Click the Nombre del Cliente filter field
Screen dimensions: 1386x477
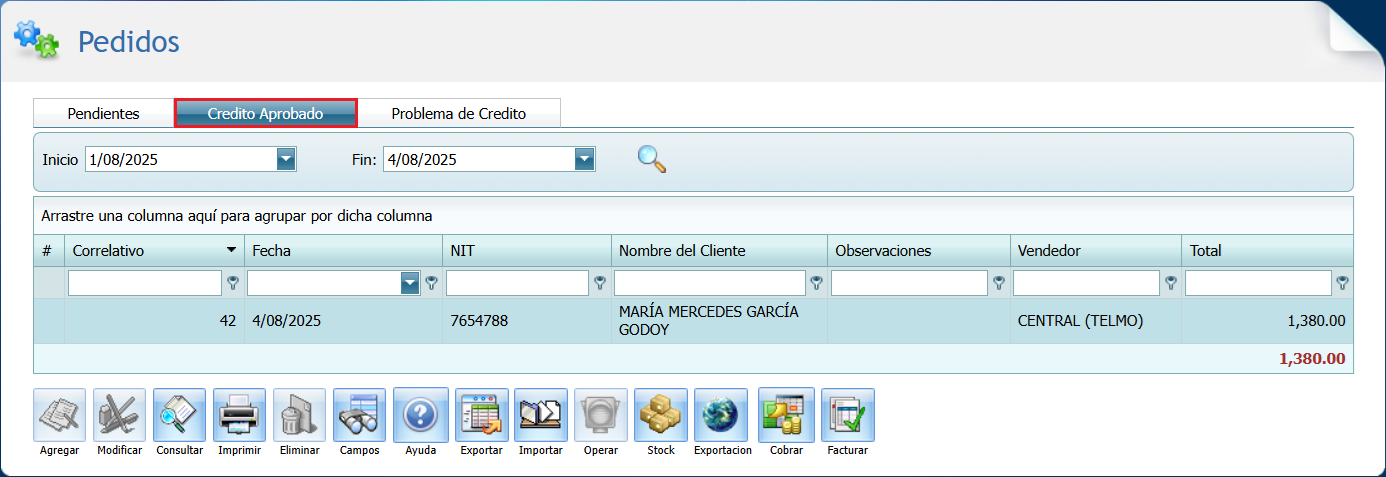click(710, 283)
